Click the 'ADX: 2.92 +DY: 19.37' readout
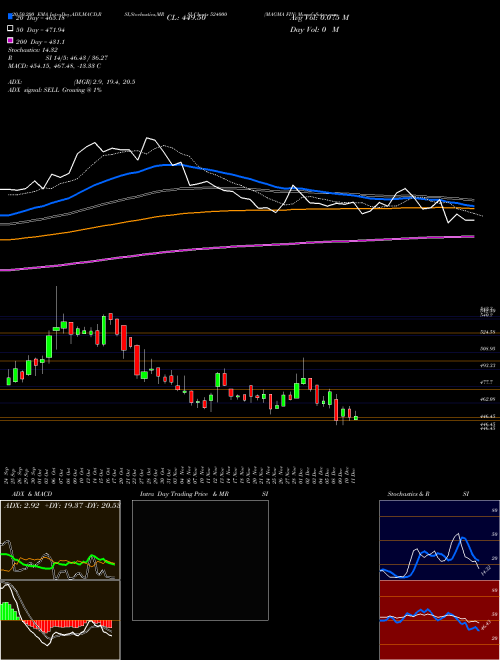The image size is (500, 660). click(61, 505)
